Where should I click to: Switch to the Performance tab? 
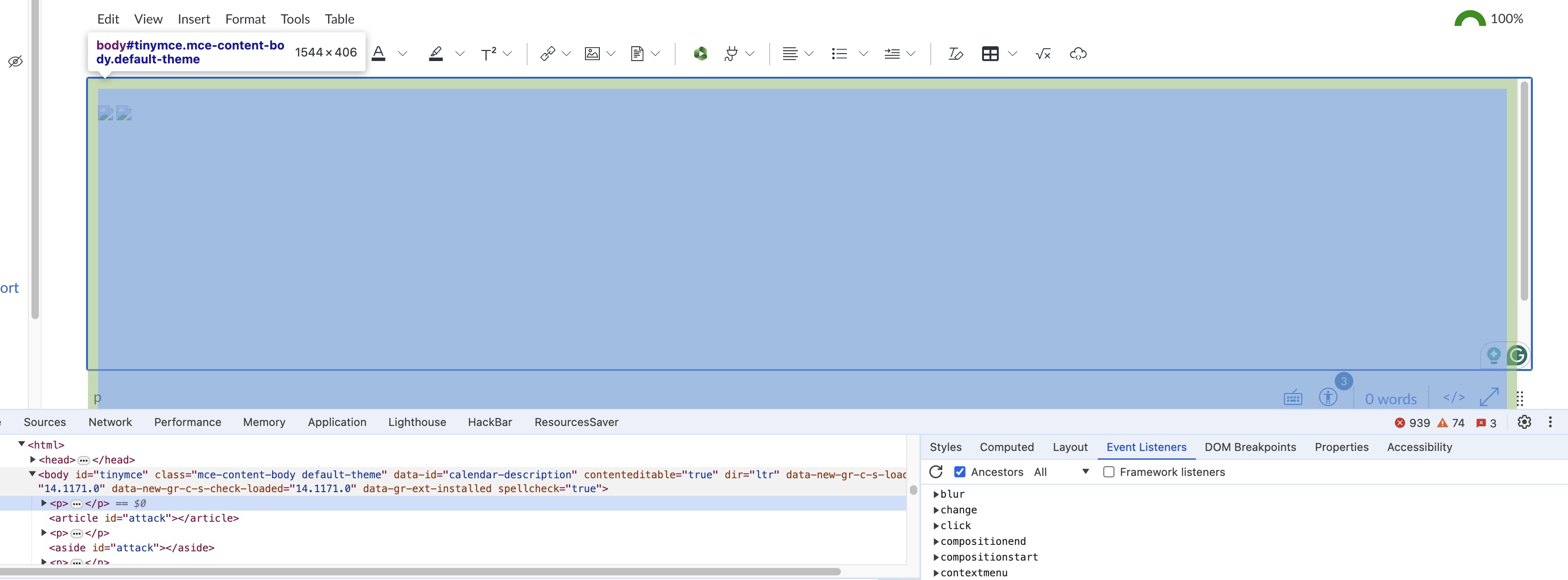187,422
